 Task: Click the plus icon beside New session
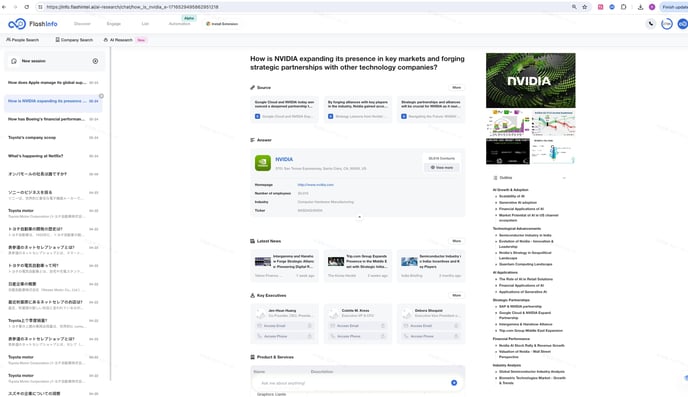pos(95,61)
